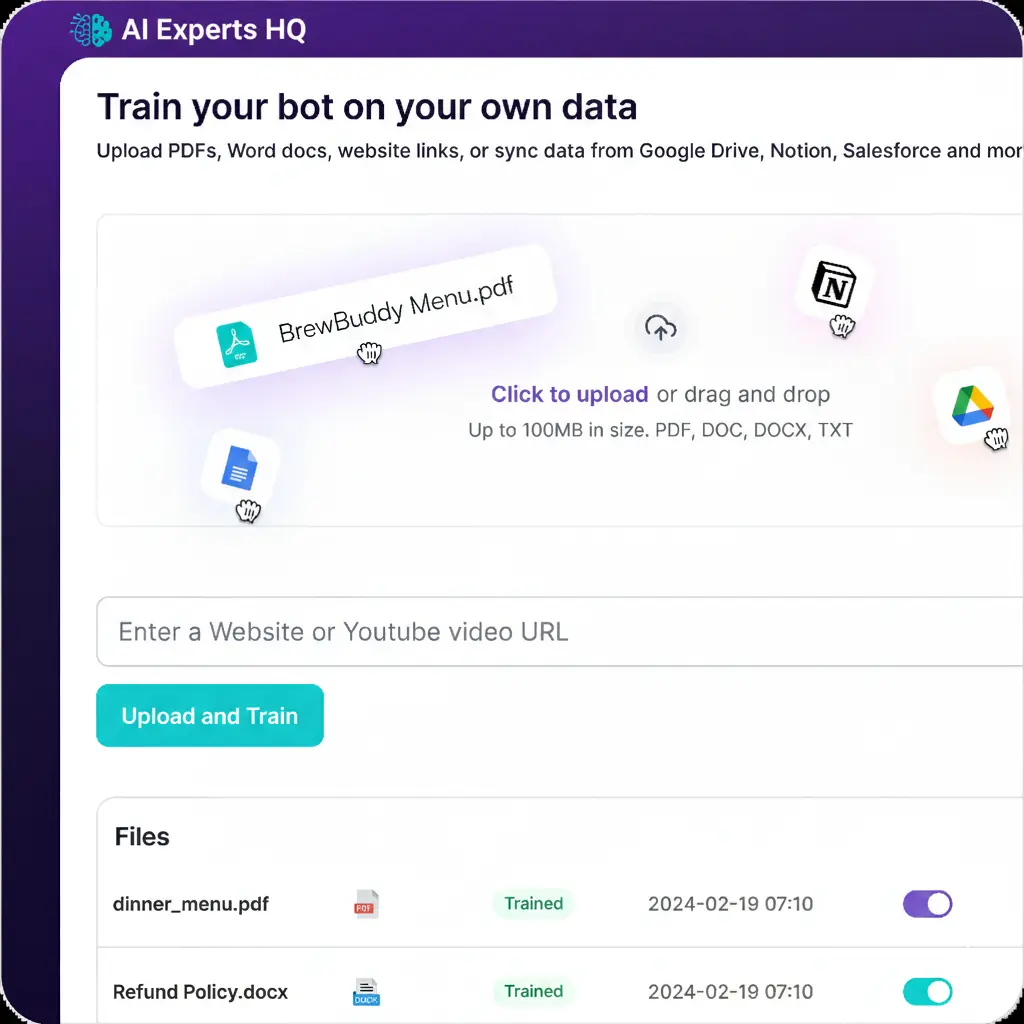Click the AI Experts HQ brain logo

(x=91, y=30)
